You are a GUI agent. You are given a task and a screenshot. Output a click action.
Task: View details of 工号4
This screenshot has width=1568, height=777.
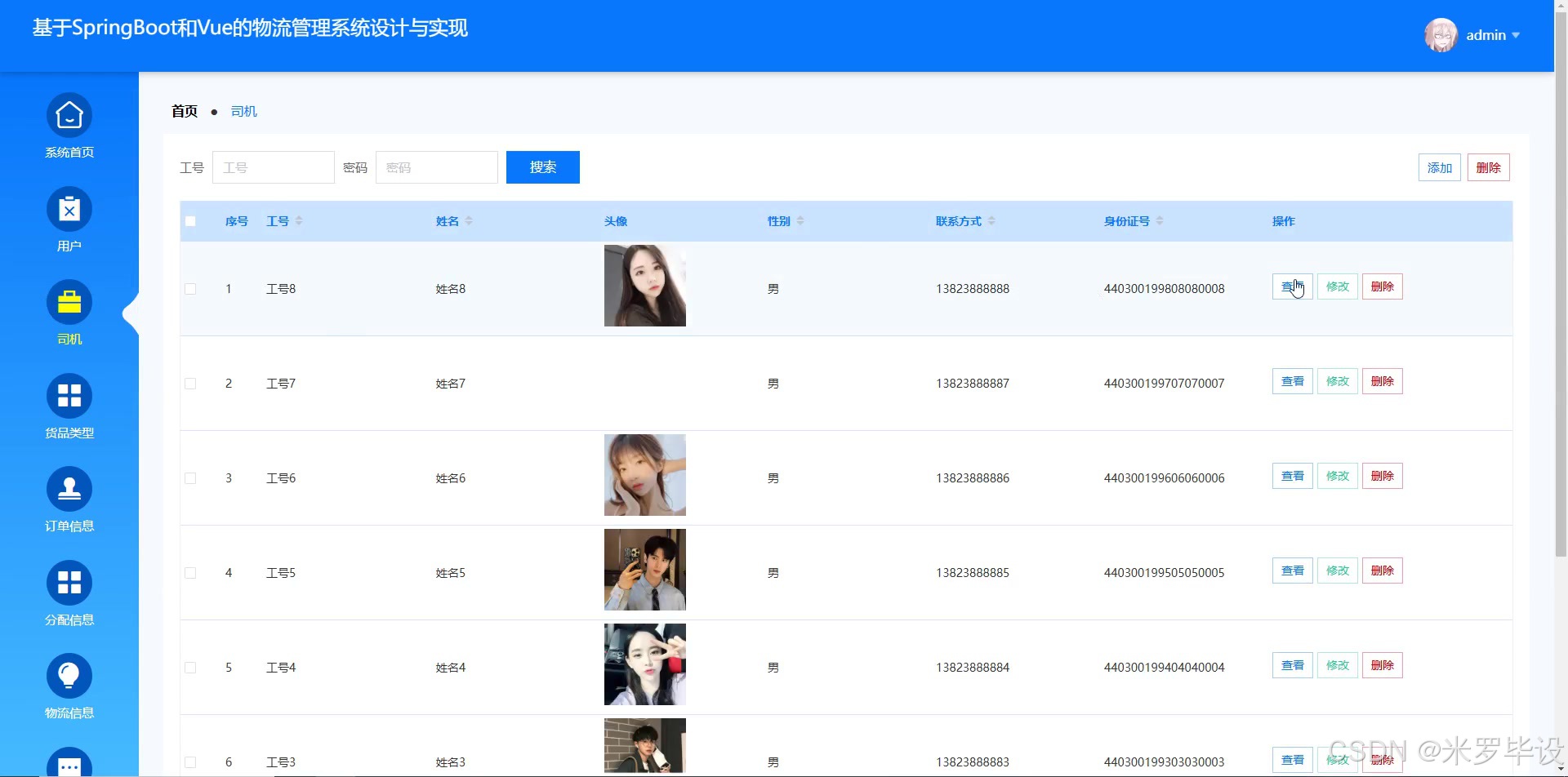(1293, 665)
